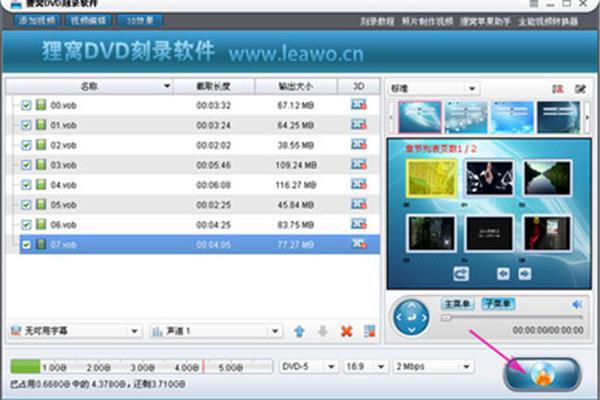Go to previous chapter page arrow
This screenshot has width=600, height=400.
pyautogui.click(x=503, y=274)
